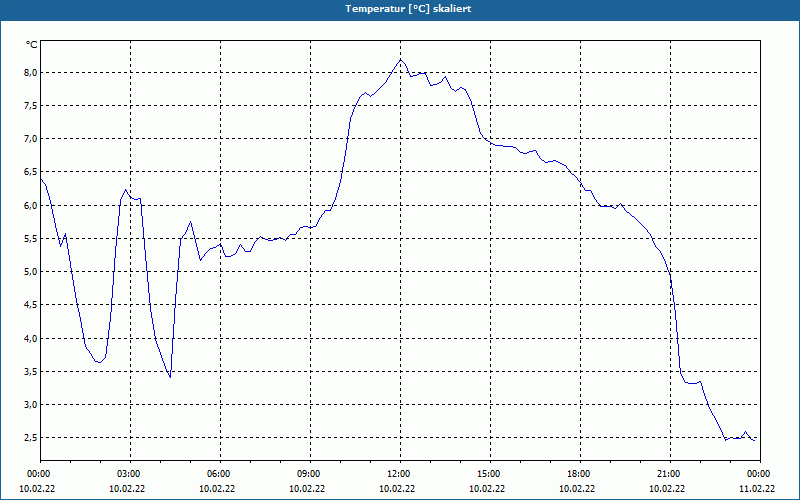Click the 03:00 time label on x-axis
The image size is (800, 500).
[x=130, y=474]
